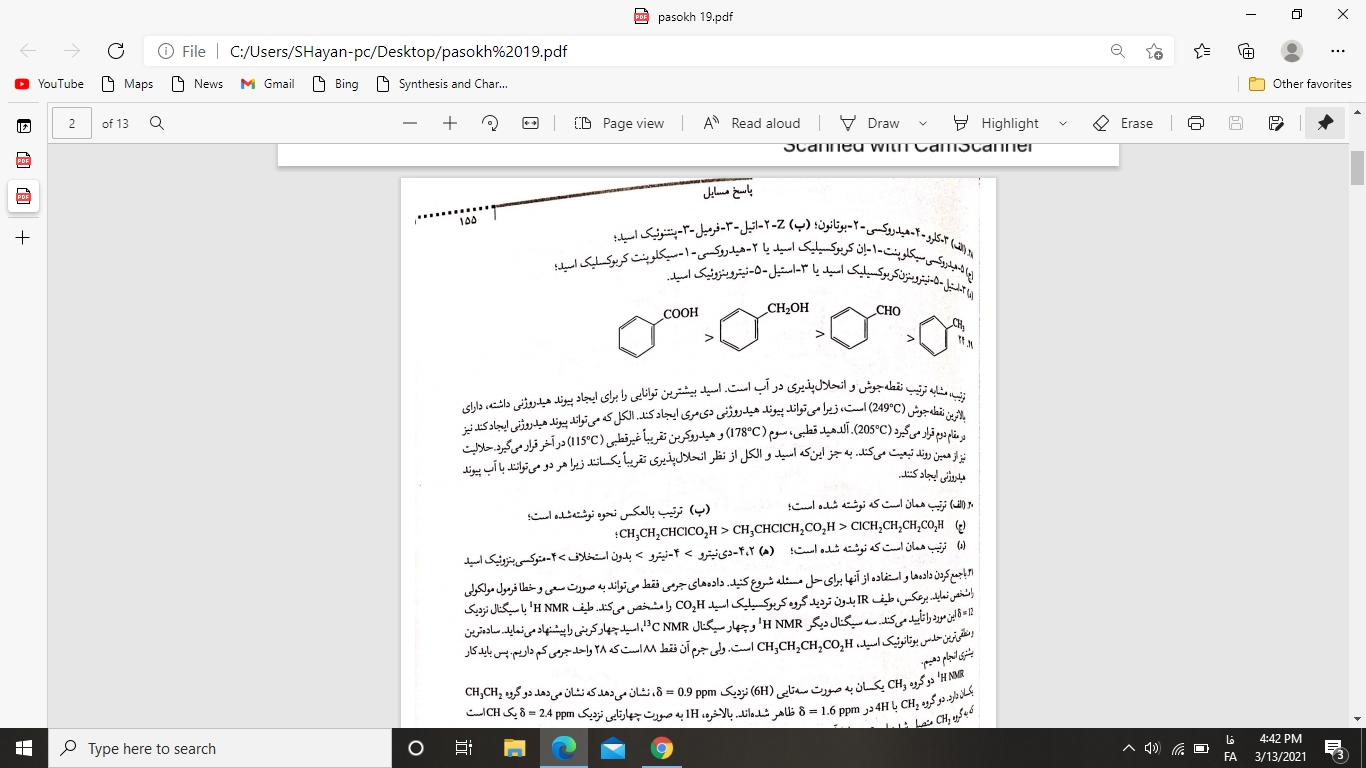Toggle Highlight mode on
The image size is (1366, 768).
pos(1000,122)
